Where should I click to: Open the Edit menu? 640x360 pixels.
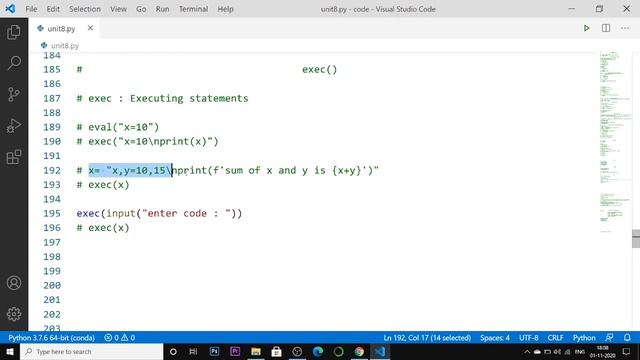[x=53, y=9]
